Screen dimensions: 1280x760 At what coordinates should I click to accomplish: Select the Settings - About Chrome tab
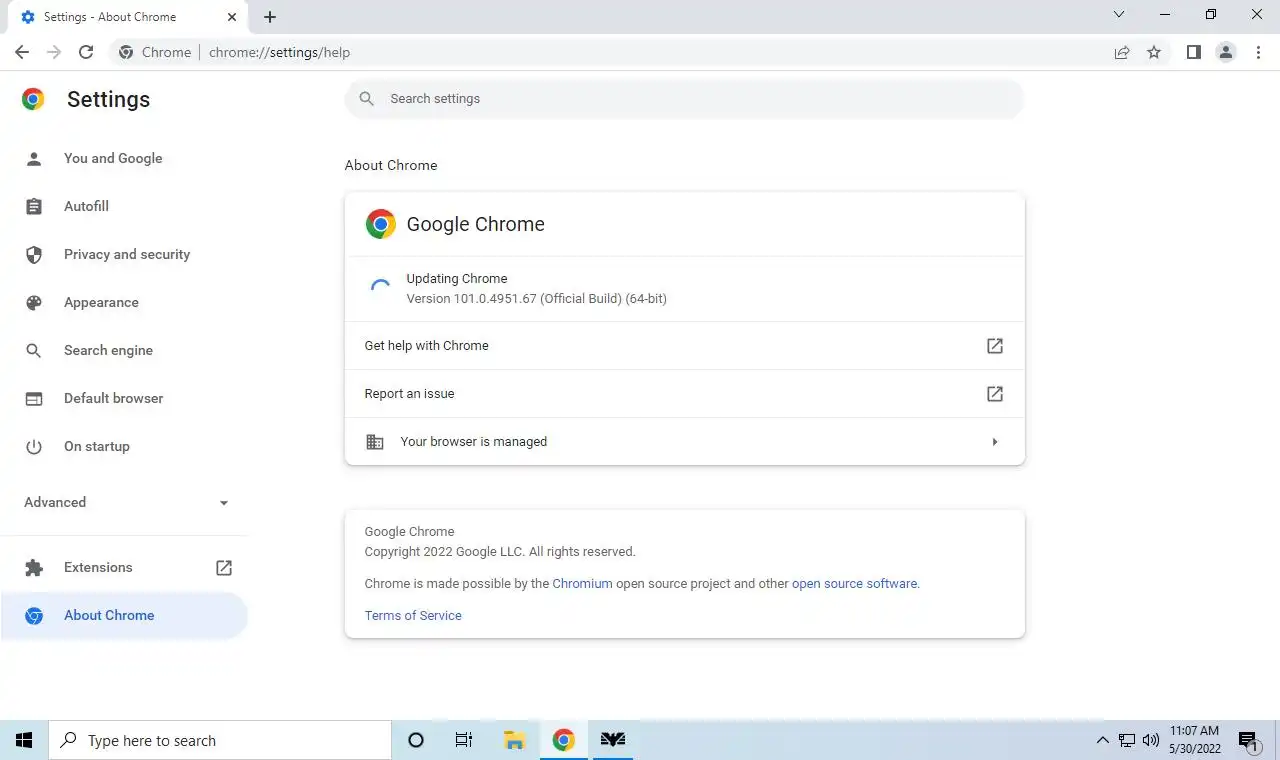pyautogui.click(x=128, y=17)
